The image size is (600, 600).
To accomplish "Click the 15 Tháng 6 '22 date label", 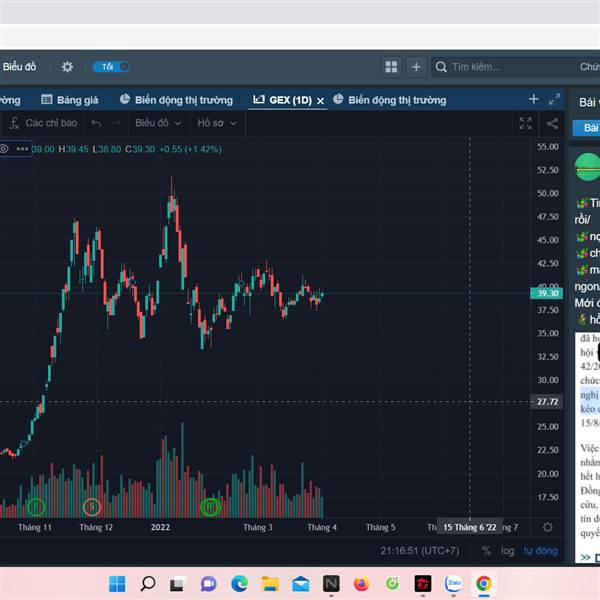I will click(470, 527).
